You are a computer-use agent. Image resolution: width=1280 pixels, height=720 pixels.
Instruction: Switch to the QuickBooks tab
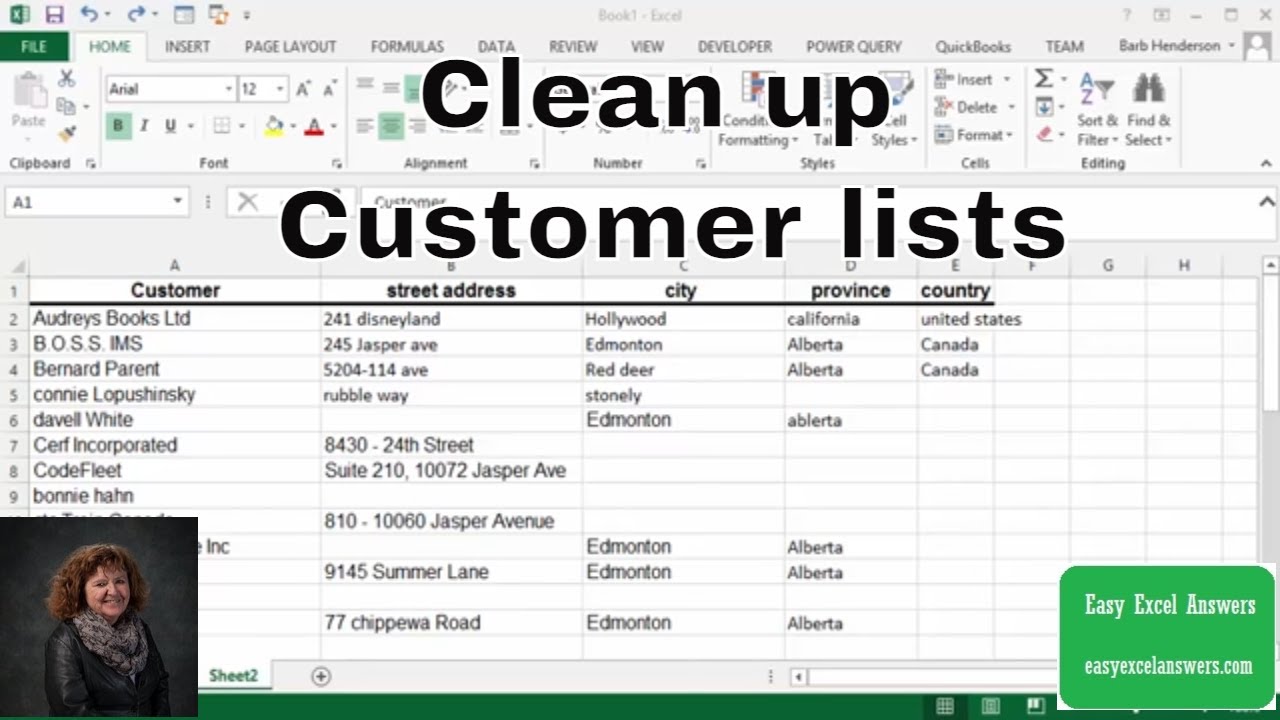pos(973,46)
